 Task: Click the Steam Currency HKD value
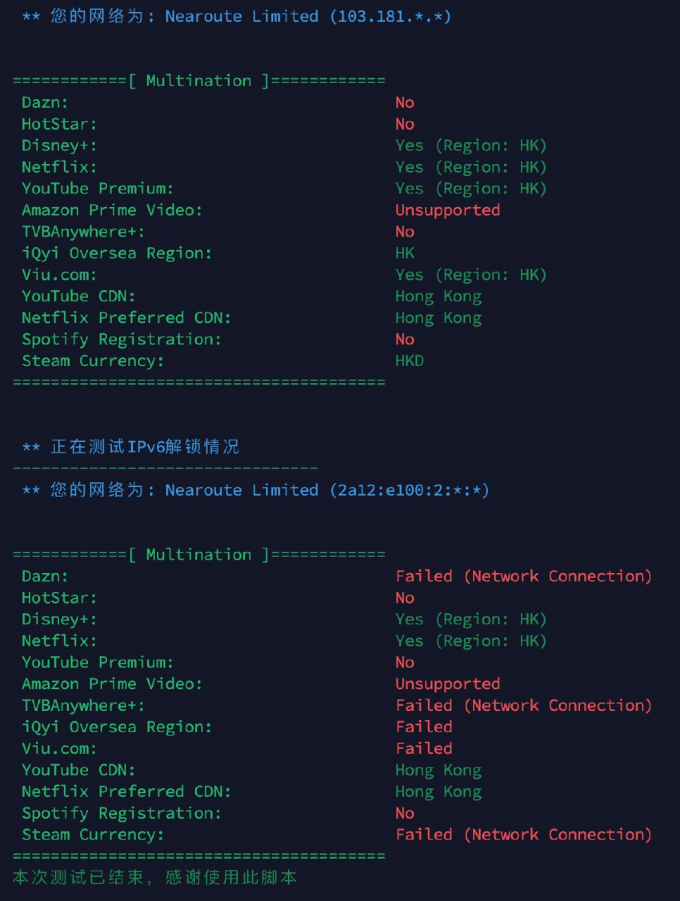(x=409, y=361)
